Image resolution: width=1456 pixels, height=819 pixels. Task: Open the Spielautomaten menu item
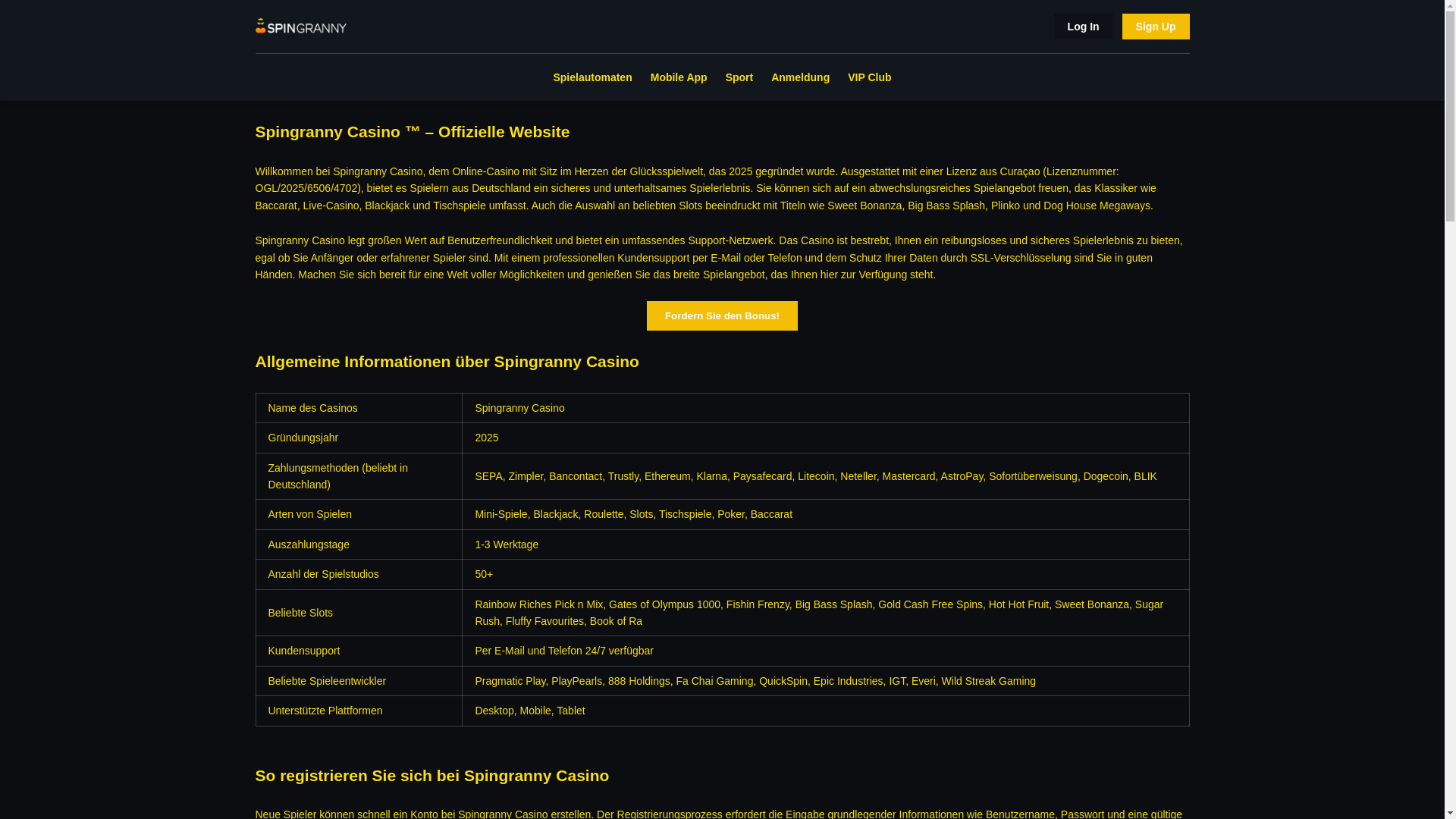tap(592, 77)
